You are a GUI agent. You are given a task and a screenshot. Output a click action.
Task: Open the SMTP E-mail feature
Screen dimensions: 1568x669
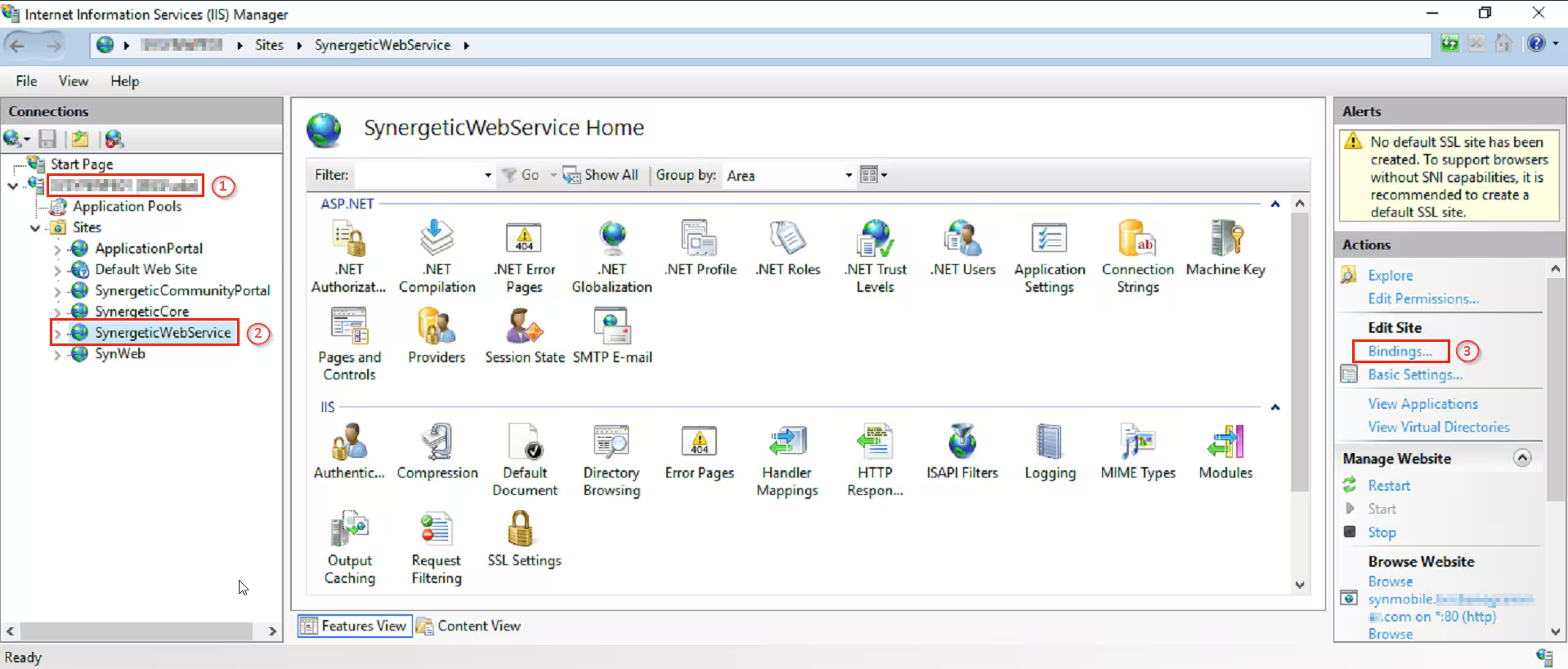coord(612,336)
